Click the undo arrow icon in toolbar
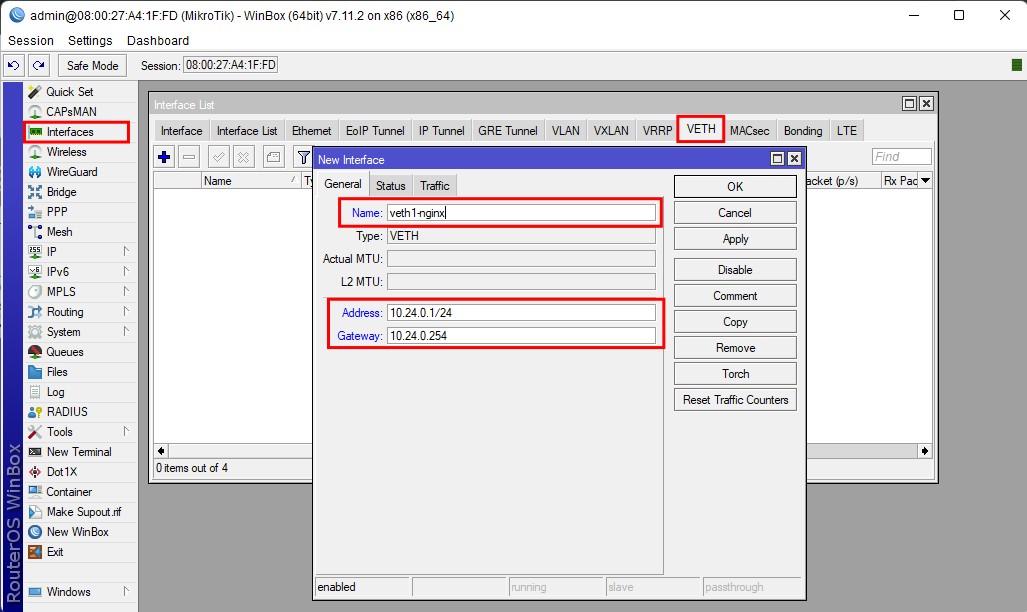The width and height of the screenshot is (1027, 612). click(14, 66)
